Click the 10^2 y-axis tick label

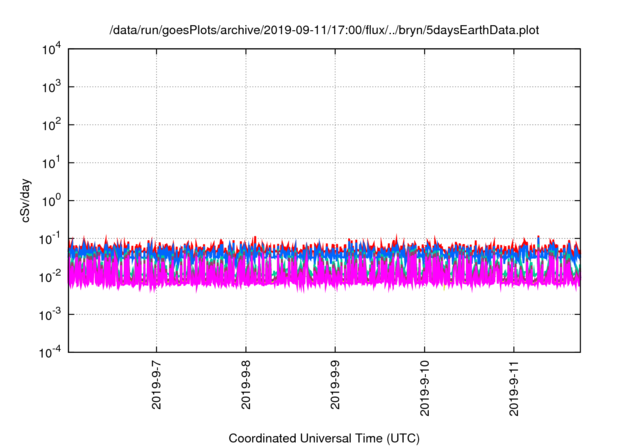(51, 125)
